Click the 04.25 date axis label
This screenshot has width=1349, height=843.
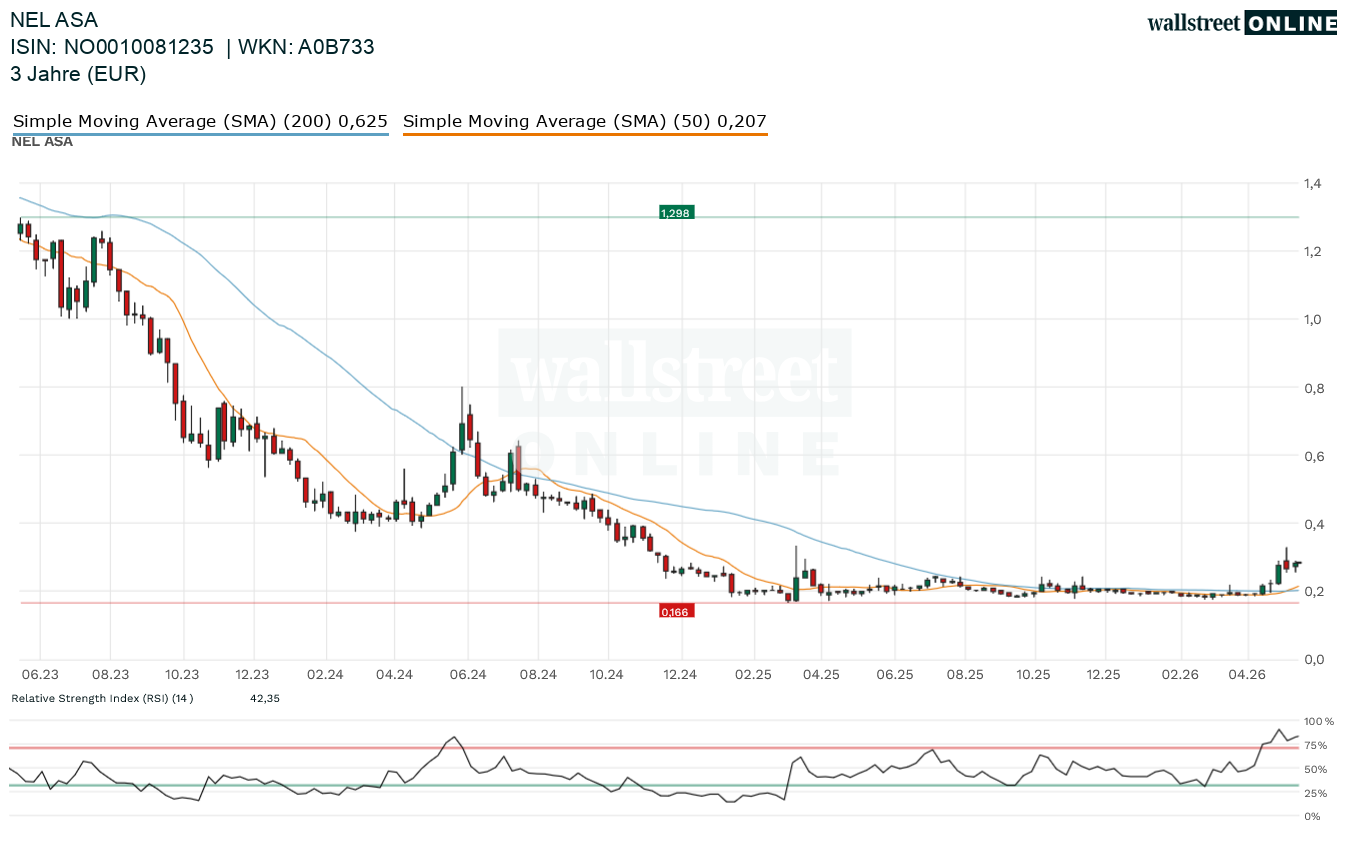821,674
